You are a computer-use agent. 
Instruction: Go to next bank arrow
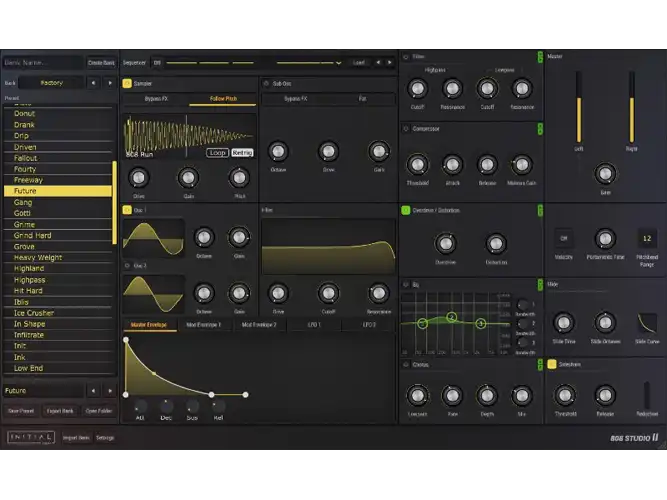pos(110,83)
